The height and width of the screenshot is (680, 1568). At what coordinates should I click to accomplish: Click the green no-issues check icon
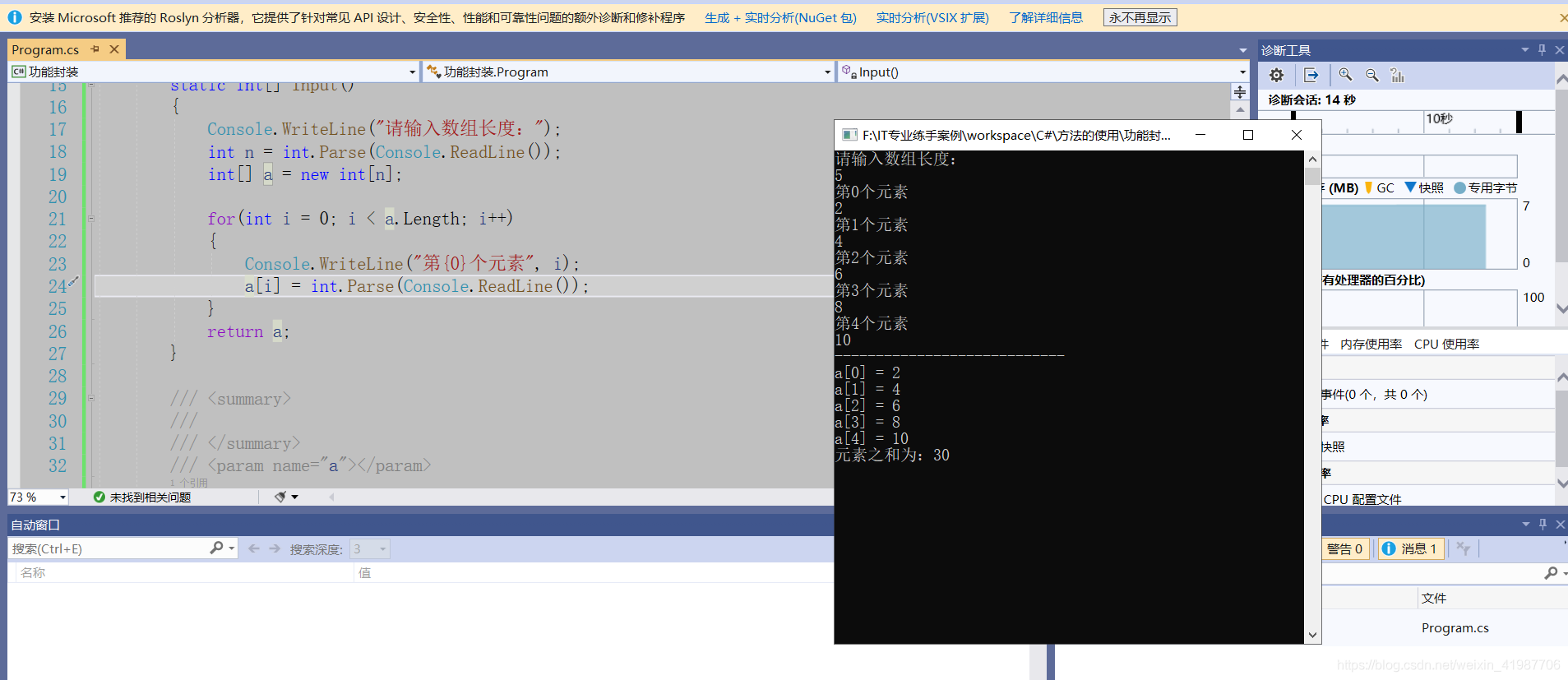coord(99,497)
